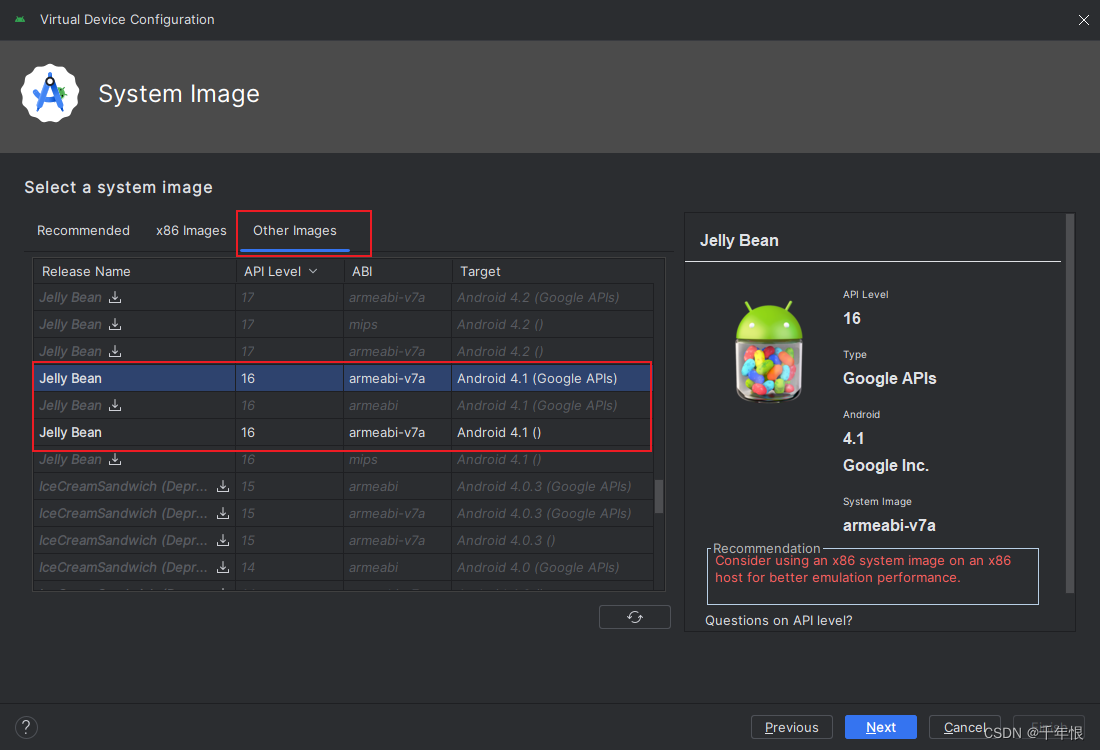
Task: Click the API level '16' value in details
Action: tap(852, 319)
